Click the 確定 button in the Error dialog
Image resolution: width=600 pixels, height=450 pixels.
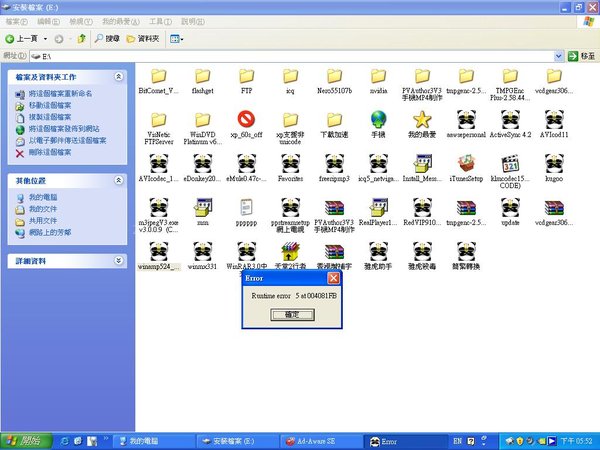click(292, 314)
